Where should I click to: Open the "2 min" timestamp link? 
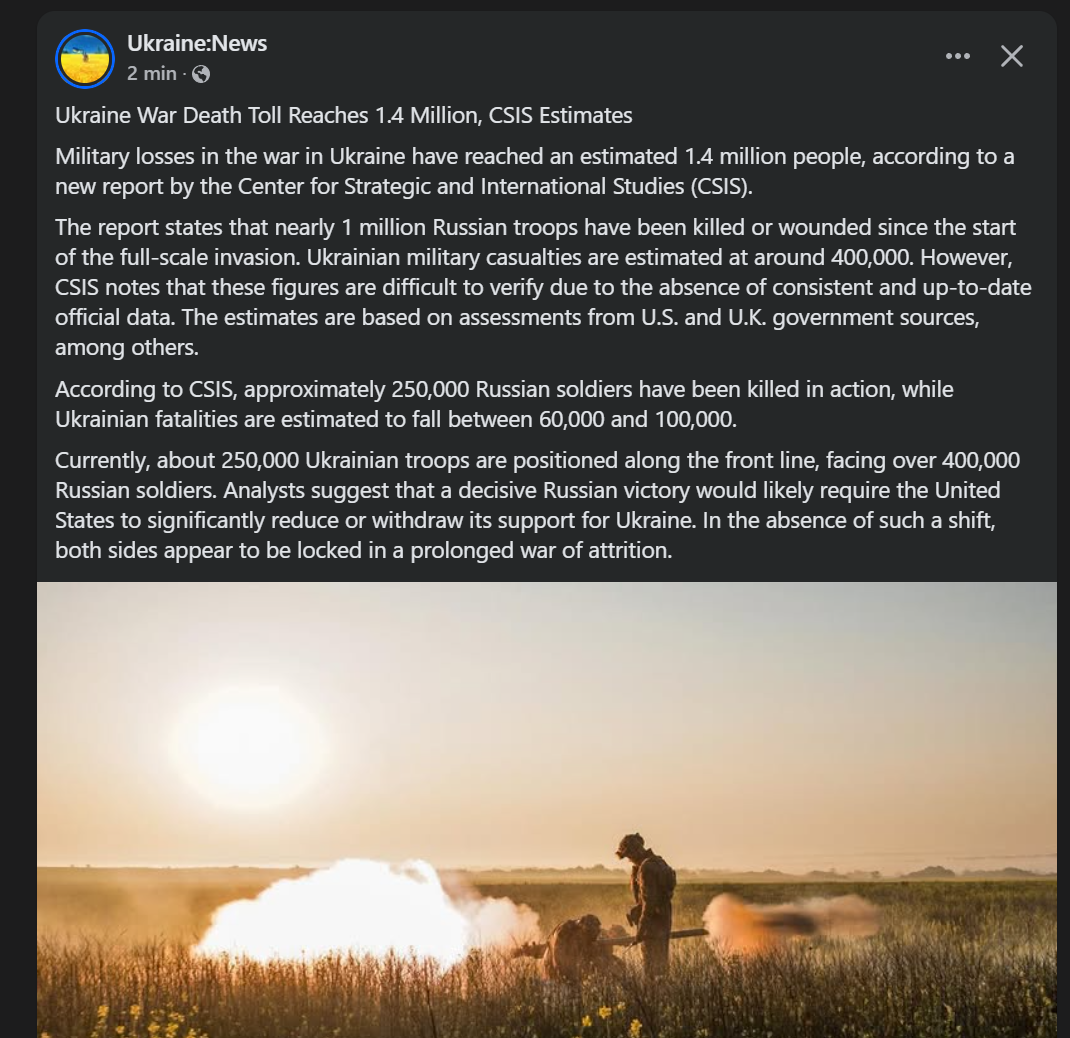tap(151, 73)
